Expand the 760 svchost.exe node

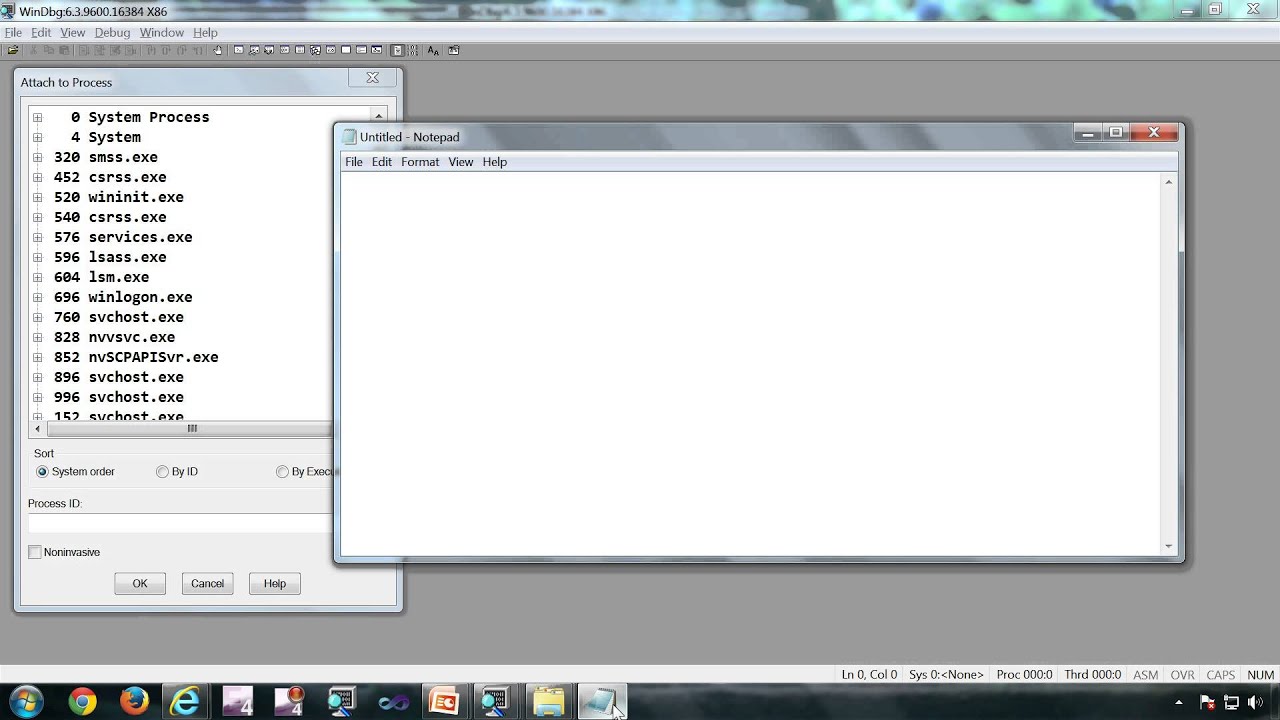[x=37, y=317]
